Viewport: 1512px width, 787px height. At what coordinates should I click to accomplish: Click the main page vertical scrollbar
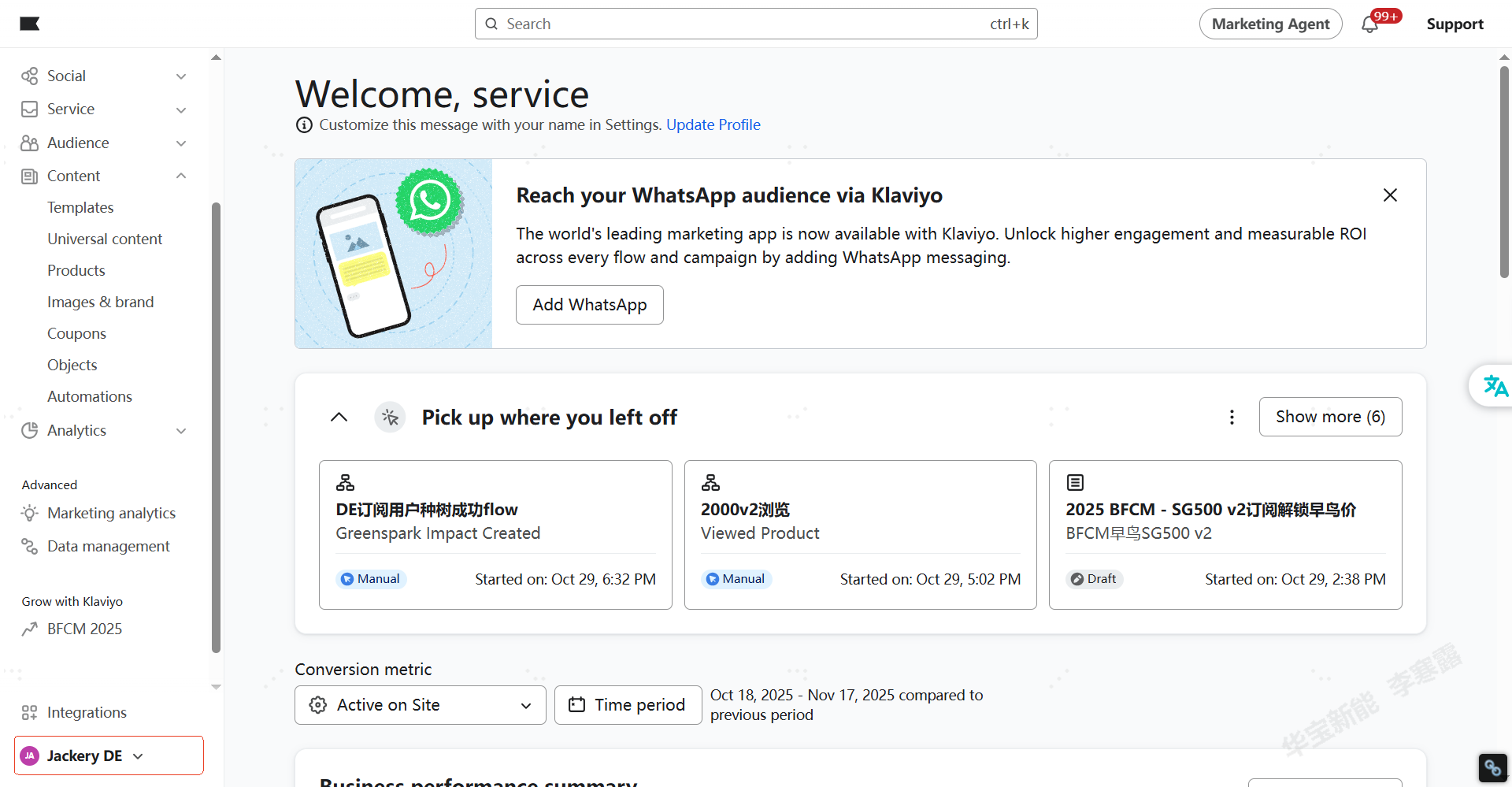pyautogui.click(x=1505, y=172)
